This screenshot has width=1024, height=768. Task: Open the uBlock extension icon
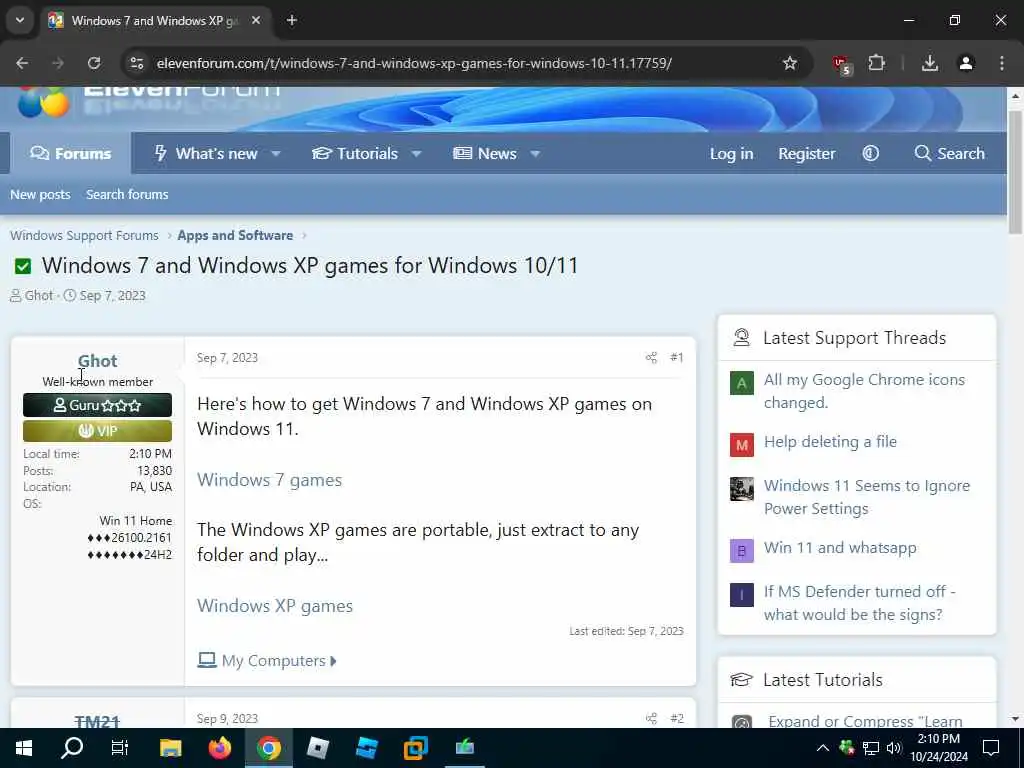(841, 64)
